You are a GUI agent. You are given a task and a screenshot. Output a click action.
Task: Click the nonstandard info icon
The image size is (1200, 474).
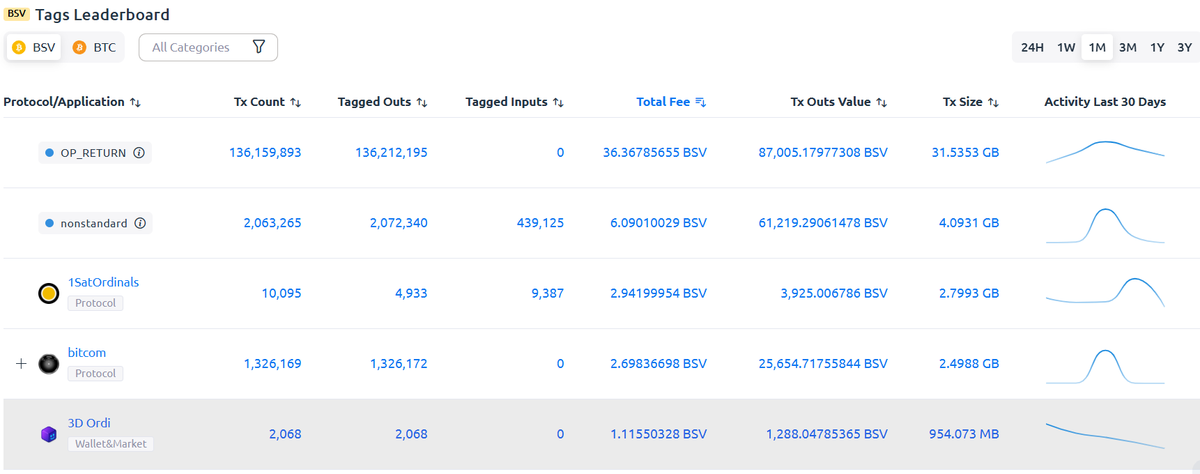click(x=140, y=223)
